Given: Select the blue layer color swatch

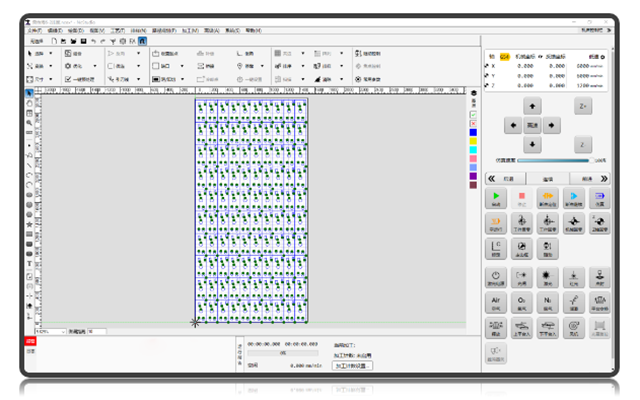Looking at the screenshot, I should pos(473,131).
